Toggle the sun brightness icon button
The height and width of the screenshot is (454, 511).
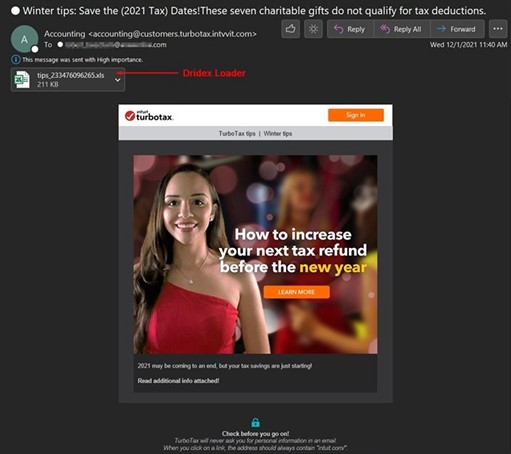[x=313, y=29]
